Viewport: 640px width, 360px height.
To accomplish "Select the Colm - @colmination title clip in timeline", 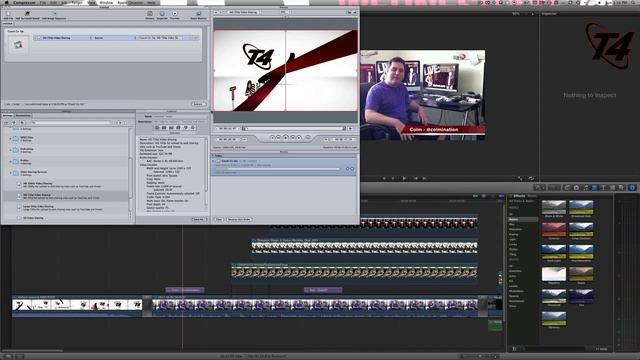I will (x=184, y=290).
